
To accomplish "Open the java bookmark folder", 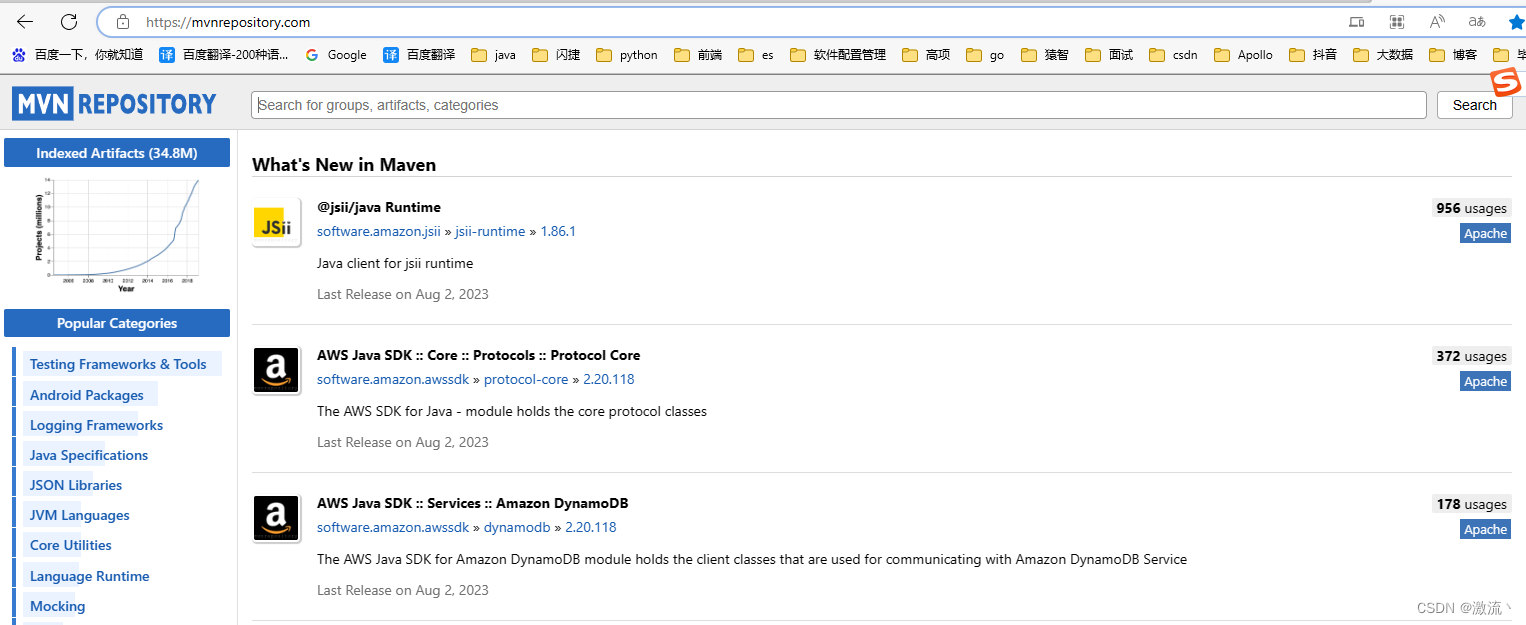I will tap(493, 55).
